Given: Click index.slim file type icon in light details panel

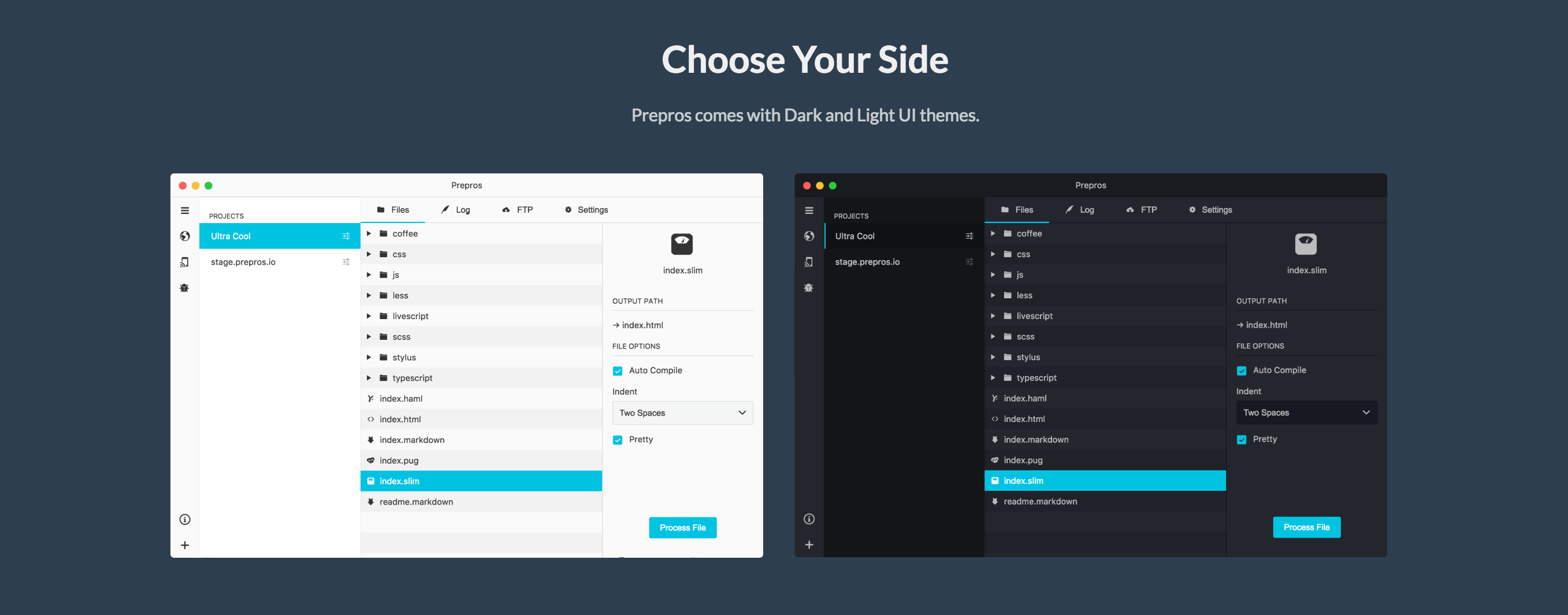Looking at the screenshot, I should pos(682,244).
